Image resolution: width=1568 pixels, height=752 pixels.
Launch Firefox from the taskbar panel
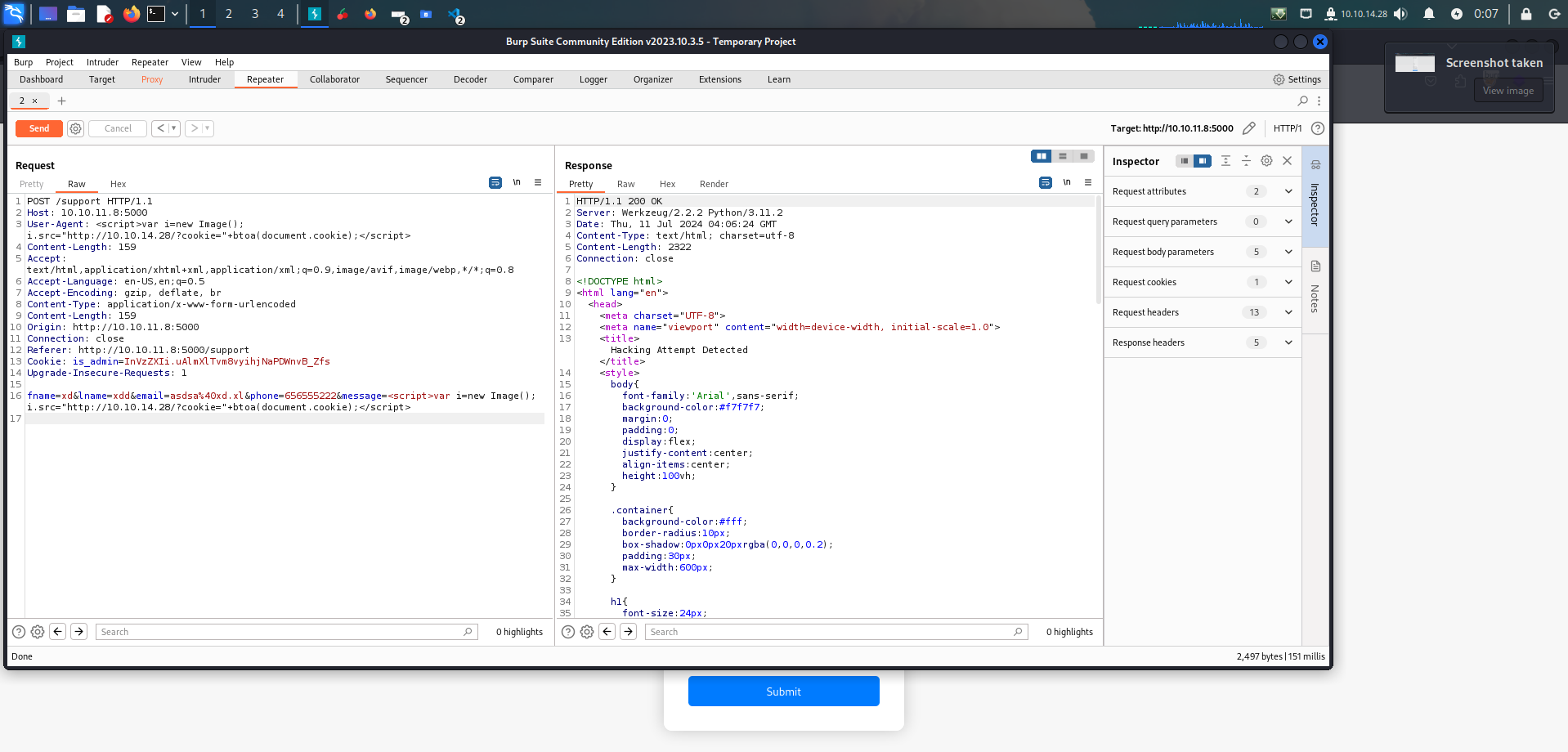coord(131,14)
